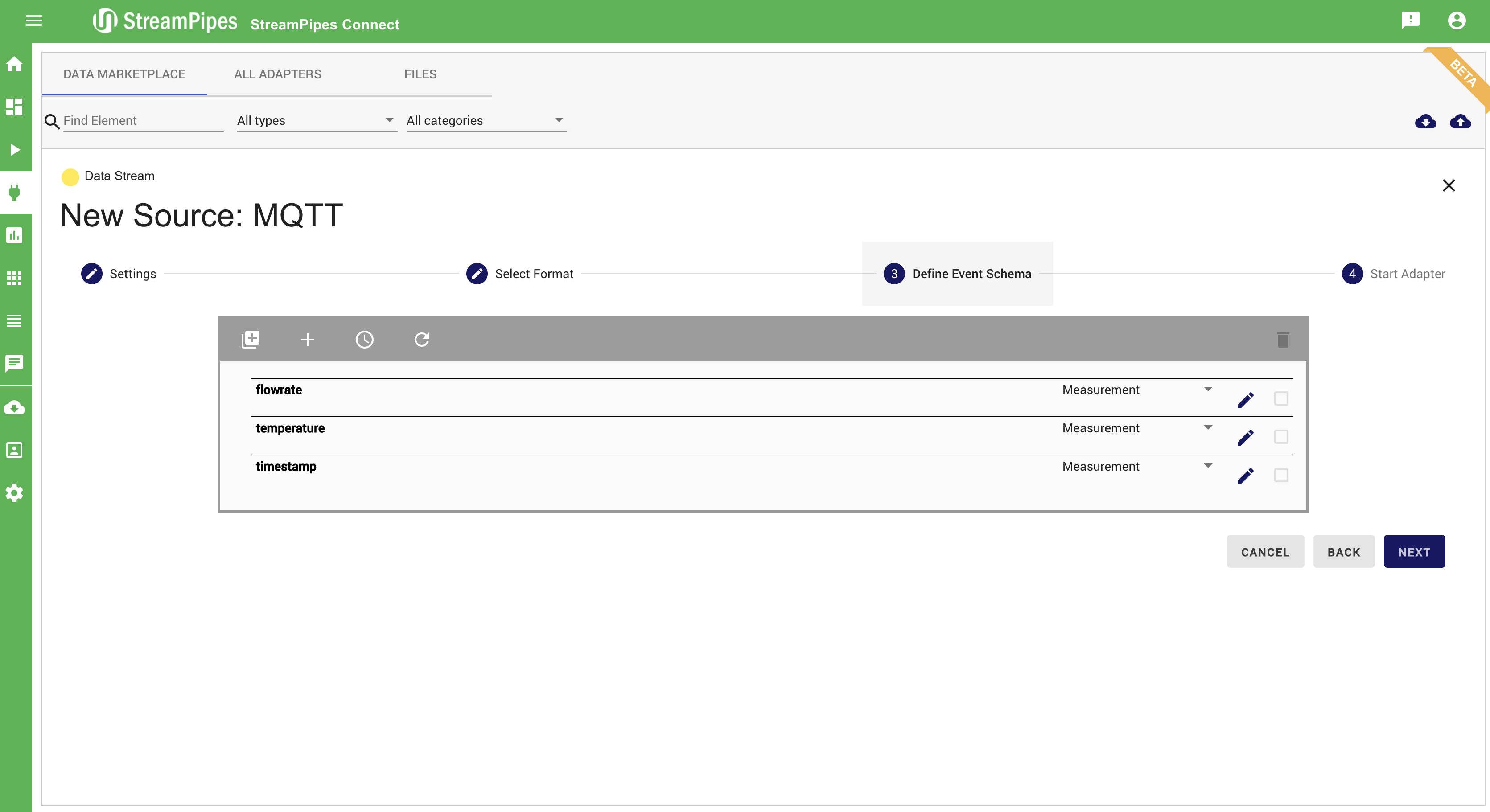Switch to the Files tab
Image resolution: width=1490 pixels, height=812 pixels.
pyautogui.click(x=420, y=74)
